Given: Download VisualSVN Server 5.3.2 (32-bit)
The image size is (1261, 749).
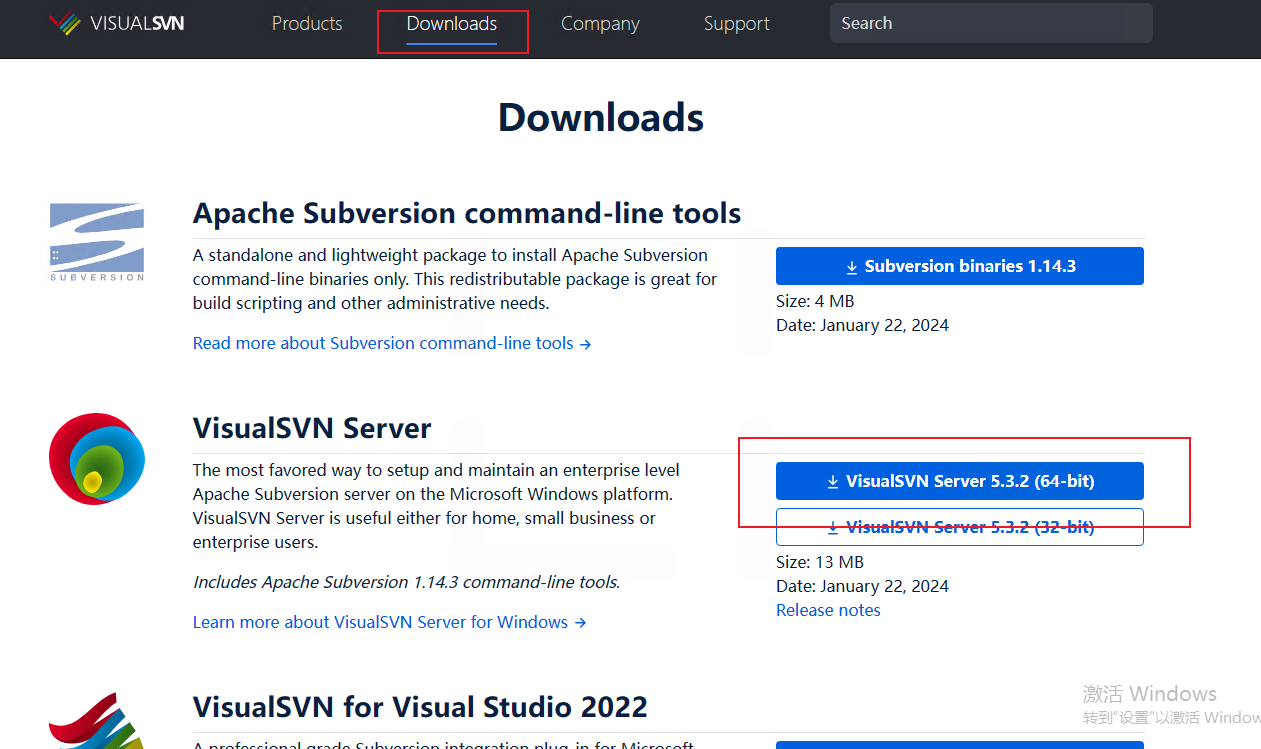Looking at the screenshot, I should pyautogui.click(x=960, y=527).
